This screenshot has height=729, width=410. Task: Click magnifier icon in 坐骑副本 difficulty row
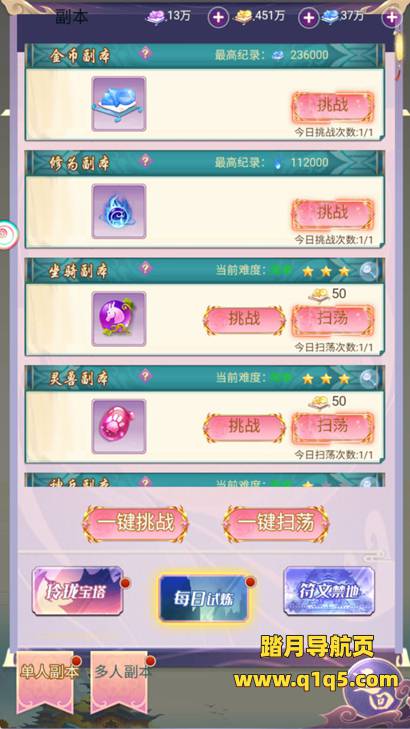point(369,271)
